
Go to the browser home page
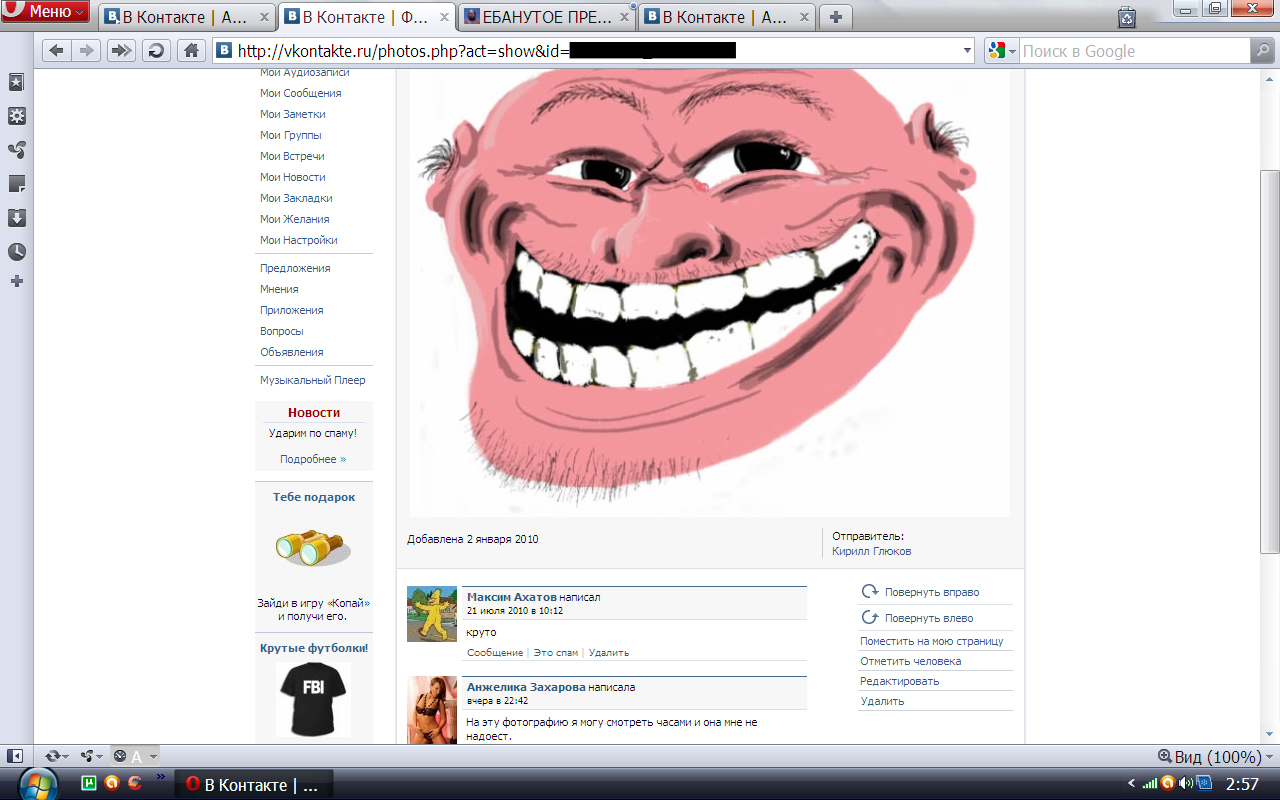coord(191,51)
